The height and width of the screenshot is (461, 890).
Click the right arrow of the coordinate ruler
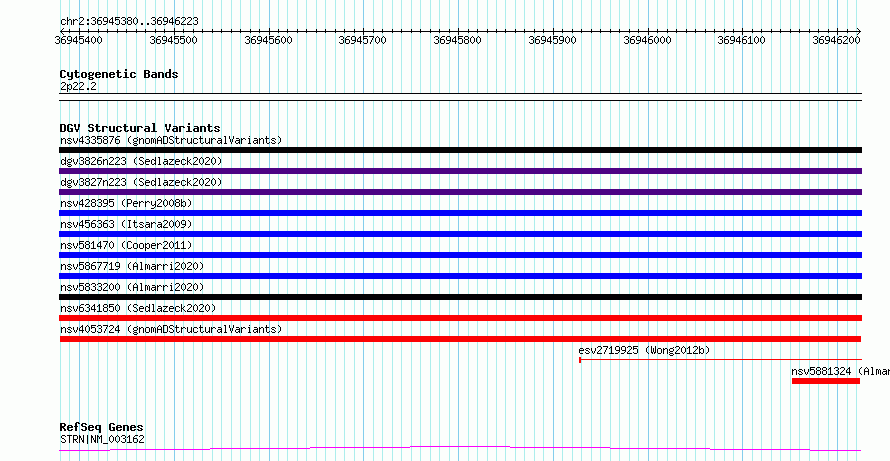(x=859, y=31)
